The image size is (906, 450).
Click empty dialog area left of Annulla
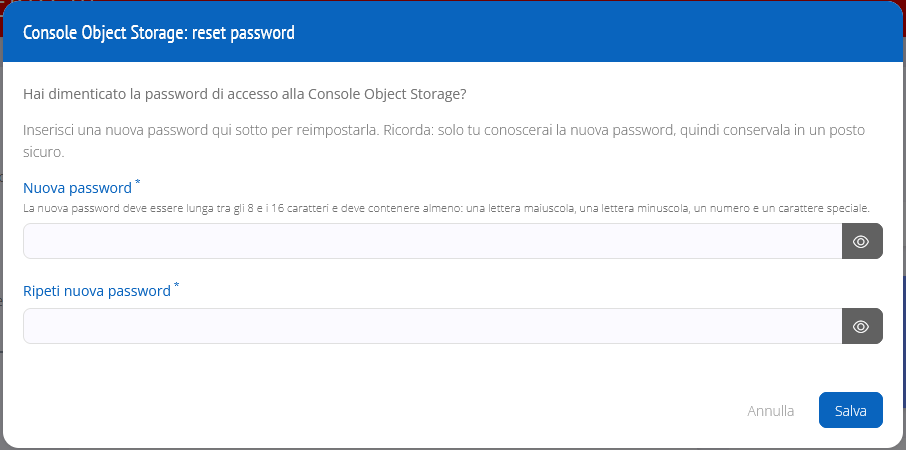pos(400,410)
